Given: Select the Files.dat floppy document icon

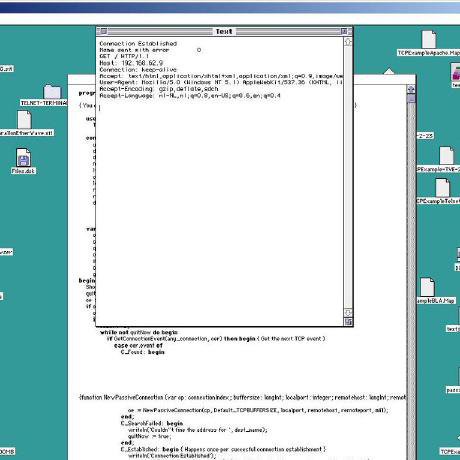Looking at the screenshot, I should click(x=23, y=157).
